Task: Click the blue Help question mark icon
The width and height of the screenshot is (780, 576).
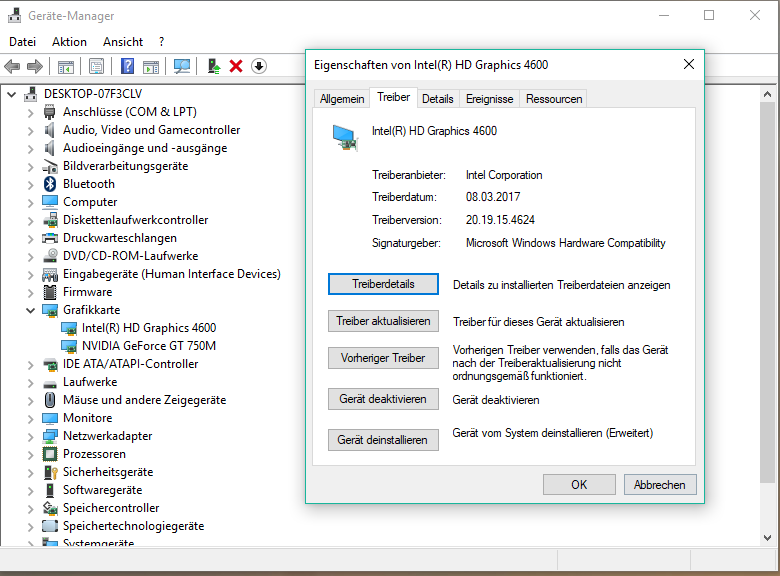Action: [x=127, y=66]
